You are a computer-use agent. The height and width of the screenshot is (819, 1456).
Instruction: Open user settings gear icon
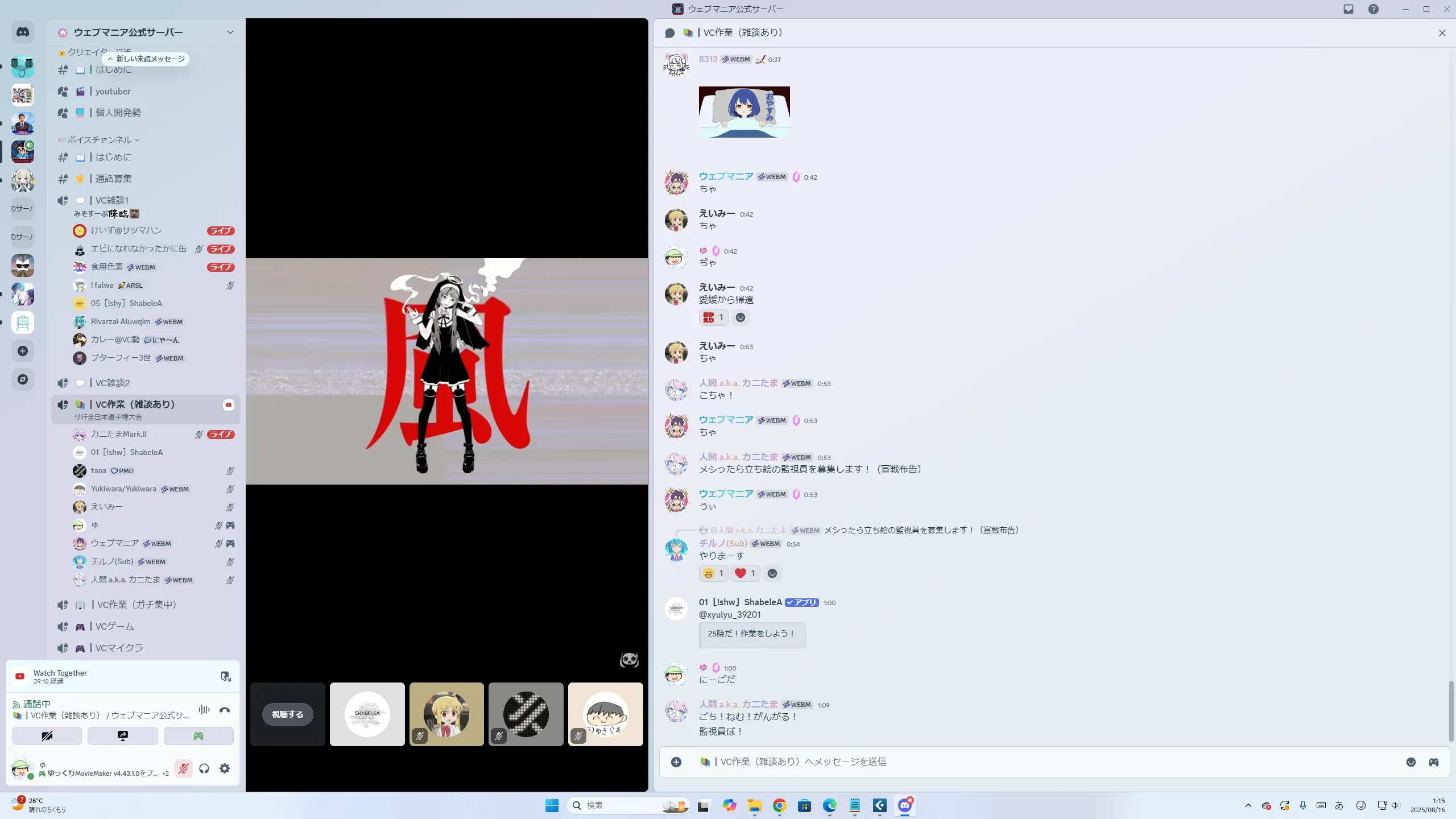[225, 768]
